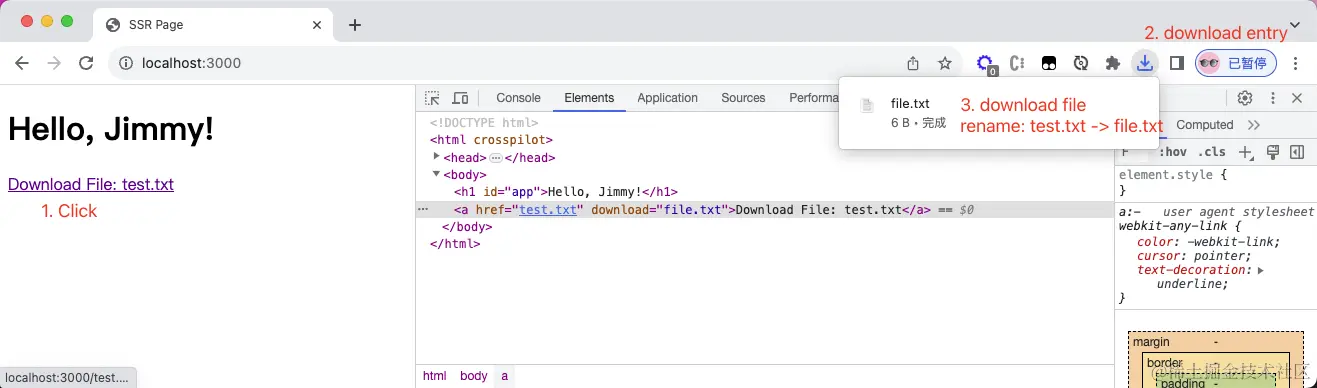The image size is (1317, 388).
Task: Open the Sources tab in DevTools
Action: click(743, 98)
